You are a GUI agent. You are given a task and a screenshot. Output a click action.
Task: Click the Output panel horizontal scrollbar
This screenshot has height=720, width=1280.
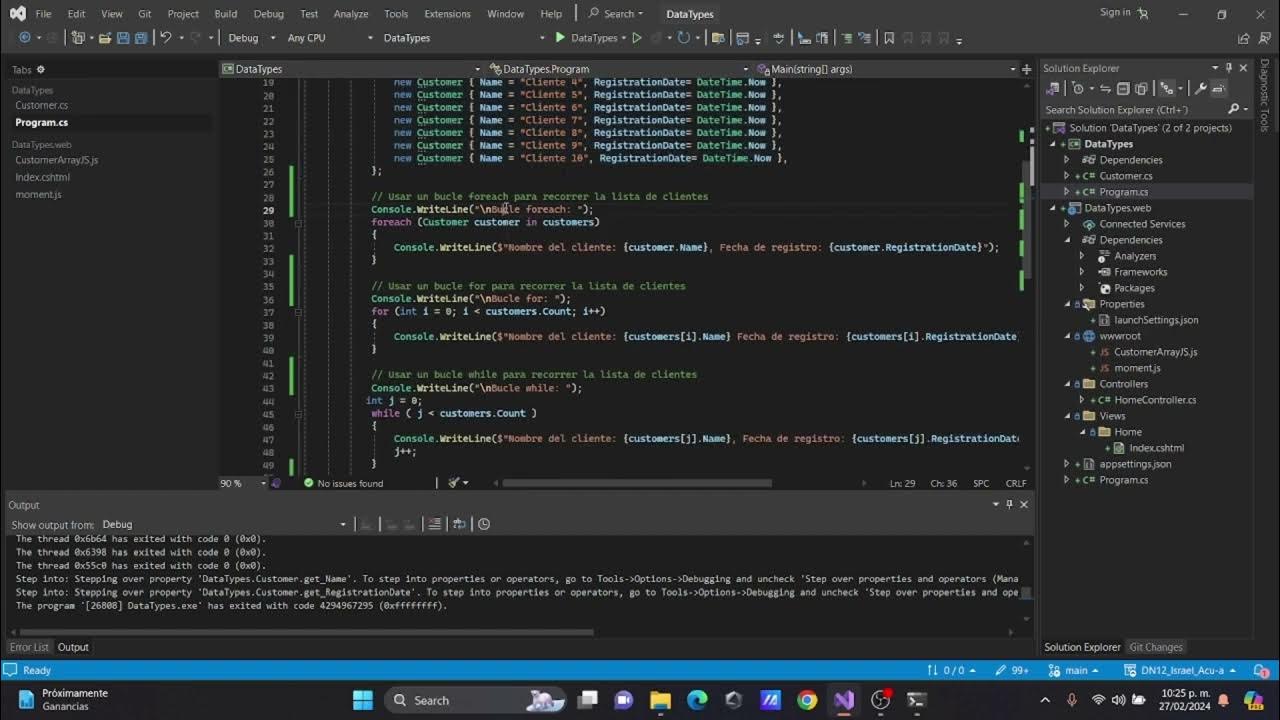pyautogui.click(x=305, y=632)
